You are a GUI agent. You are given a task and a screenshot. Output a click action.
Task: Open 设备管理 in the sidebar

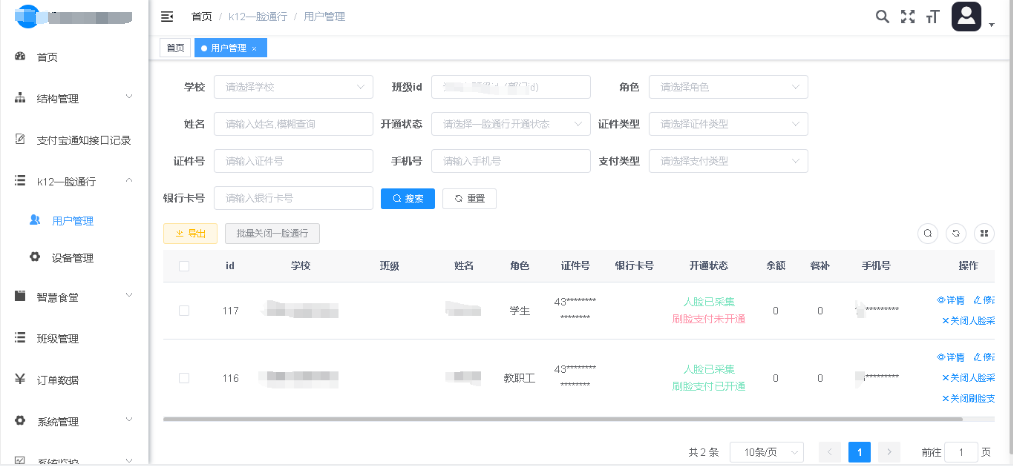(x=72, y=258)
